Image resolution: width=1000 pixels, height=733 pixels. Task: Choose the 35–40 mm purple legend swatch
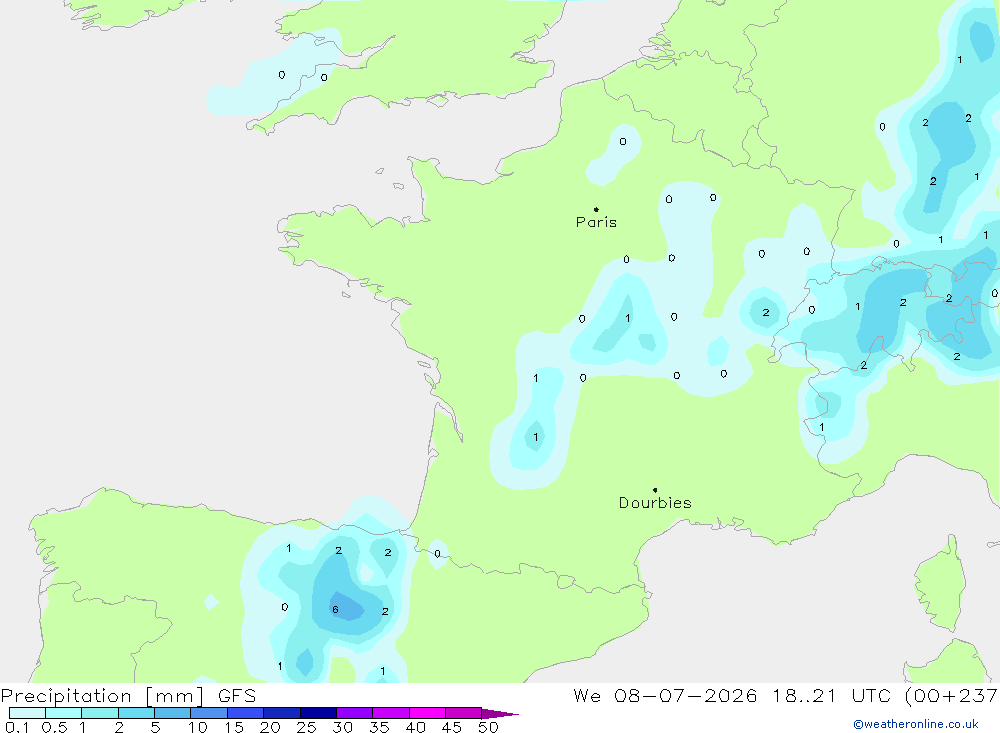pos(391,713)
